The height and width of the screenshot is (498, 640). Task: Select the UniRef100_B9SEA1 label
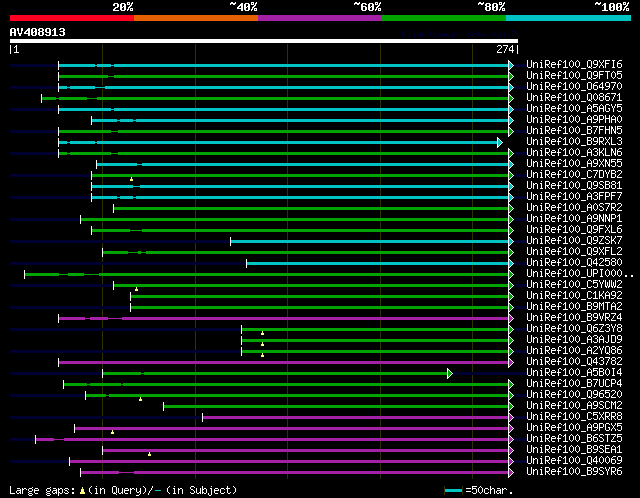click(x=574, y=450)
